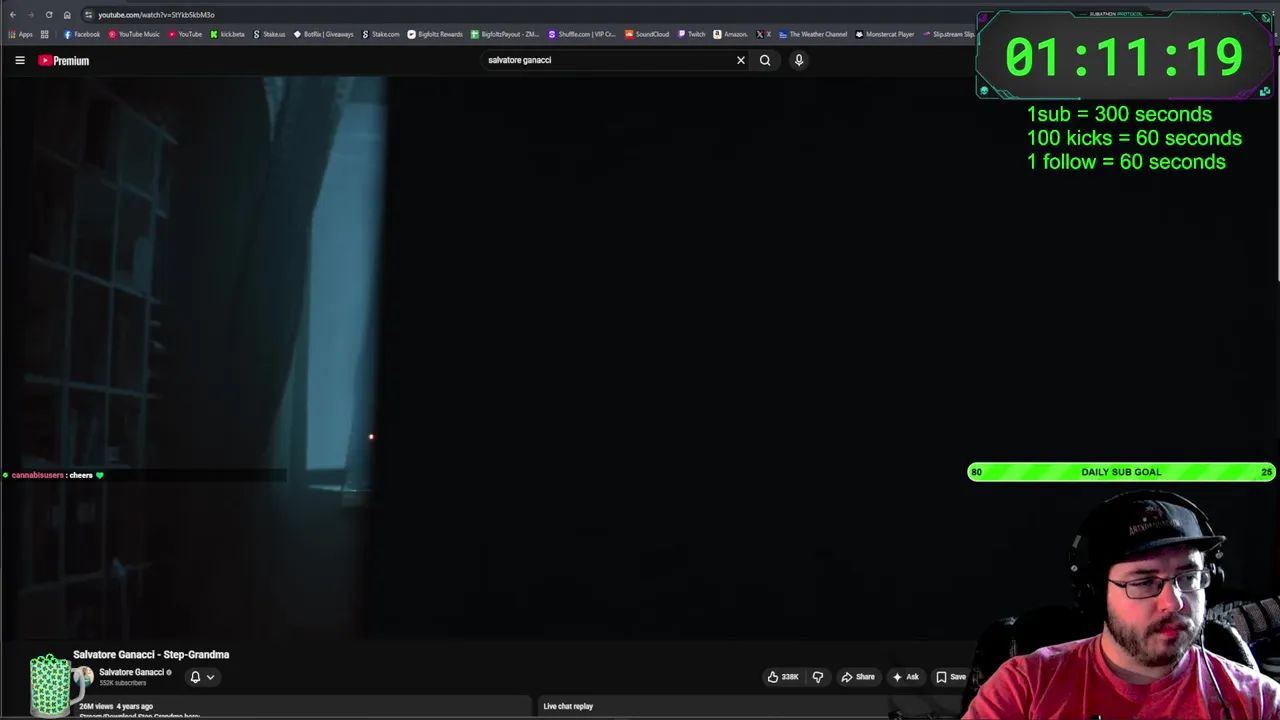The height and width of the screenshot is (720, 1280).
Task: Go back with the browser back arrow
Action: [12, 15]
